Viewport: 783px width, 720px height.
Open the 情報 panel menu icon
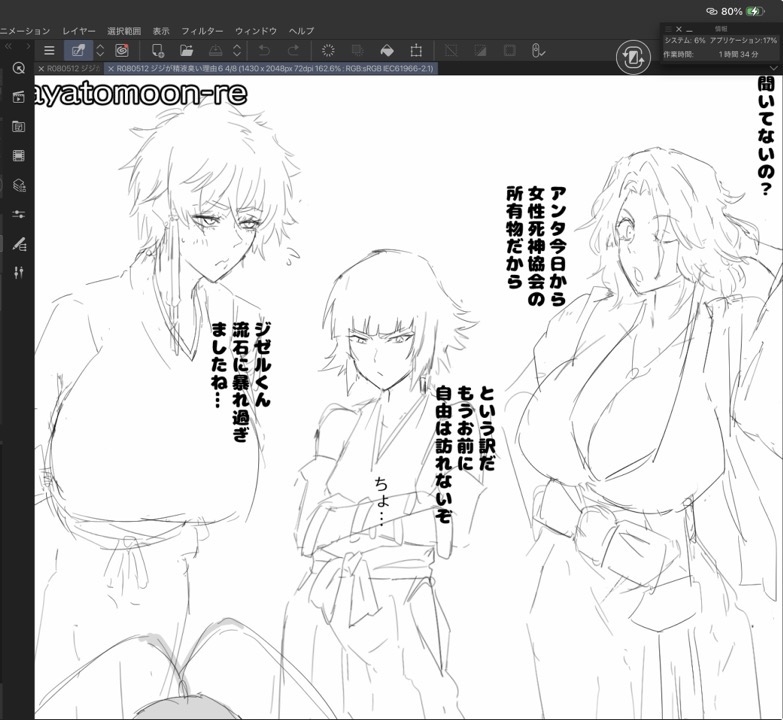coord(669,29)
